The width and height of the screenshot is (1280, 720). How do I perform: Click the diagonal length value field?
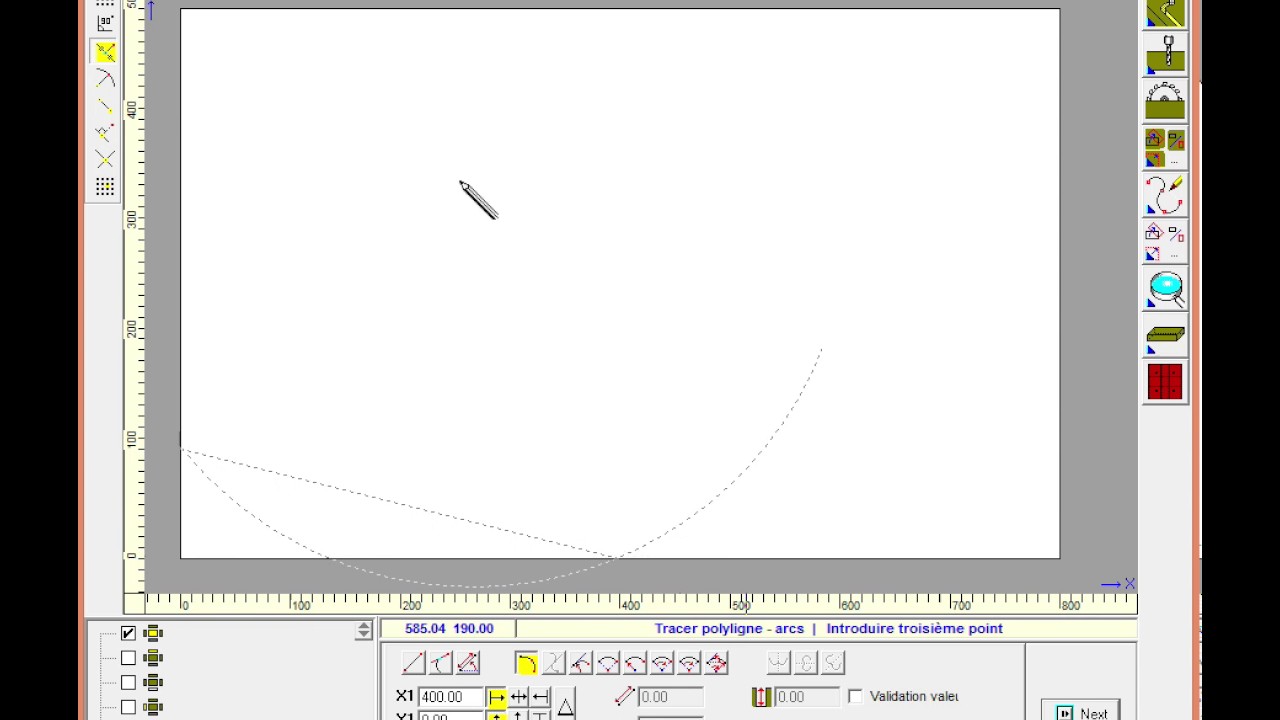point(670,697)
